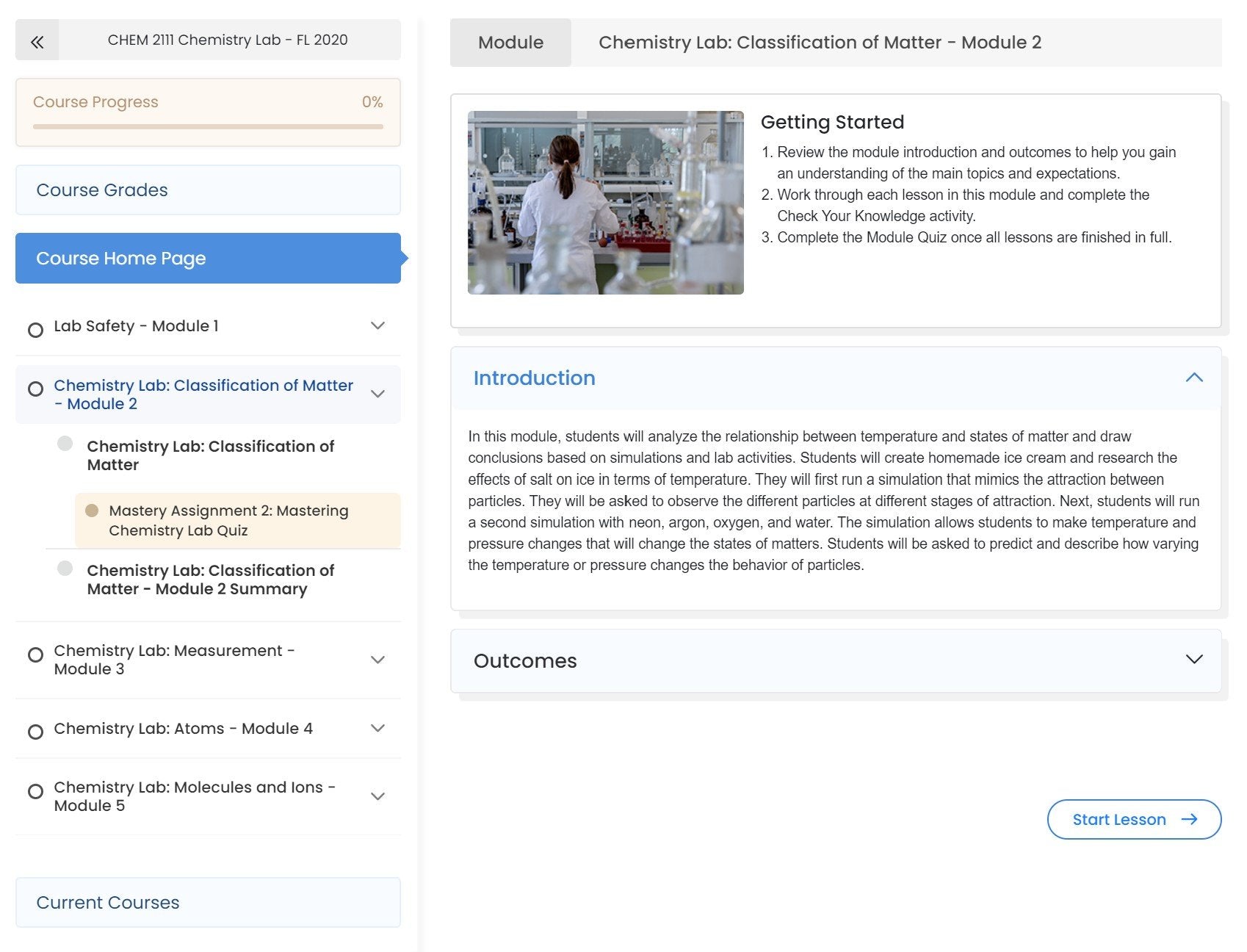Viewport: 1247px width, 952px height.
Task: Open the Course Home Page menu item
Action: (208, 259)
